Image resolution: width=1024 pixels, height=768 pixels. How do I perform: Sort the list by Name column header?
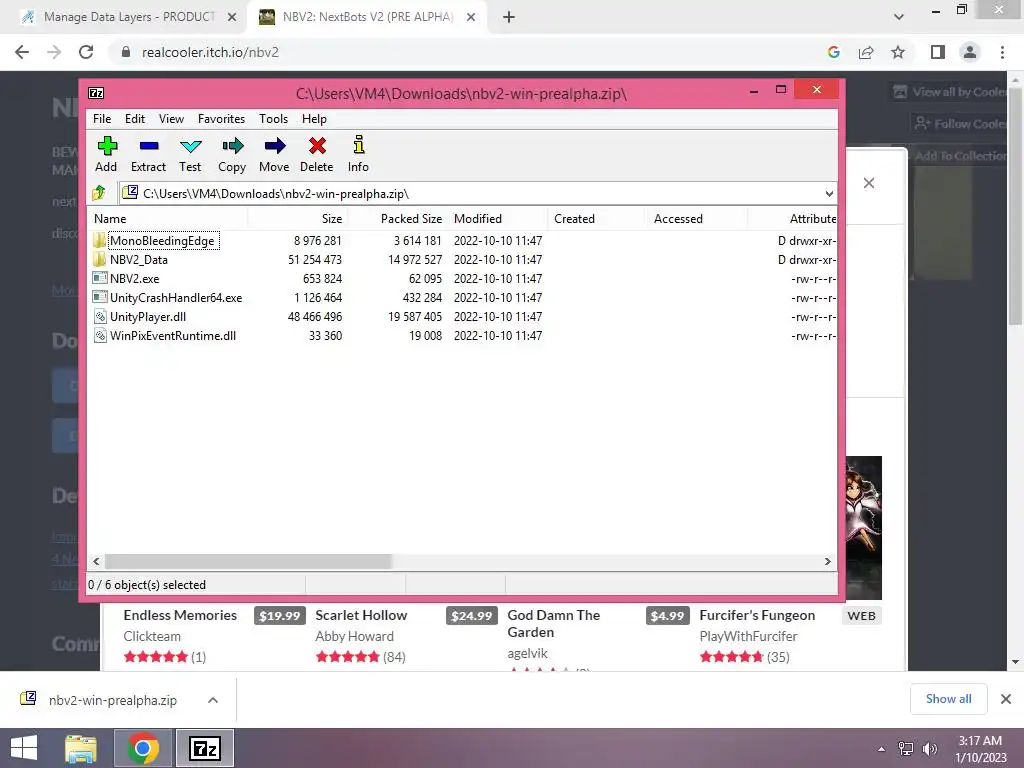[x=167, y=219]
